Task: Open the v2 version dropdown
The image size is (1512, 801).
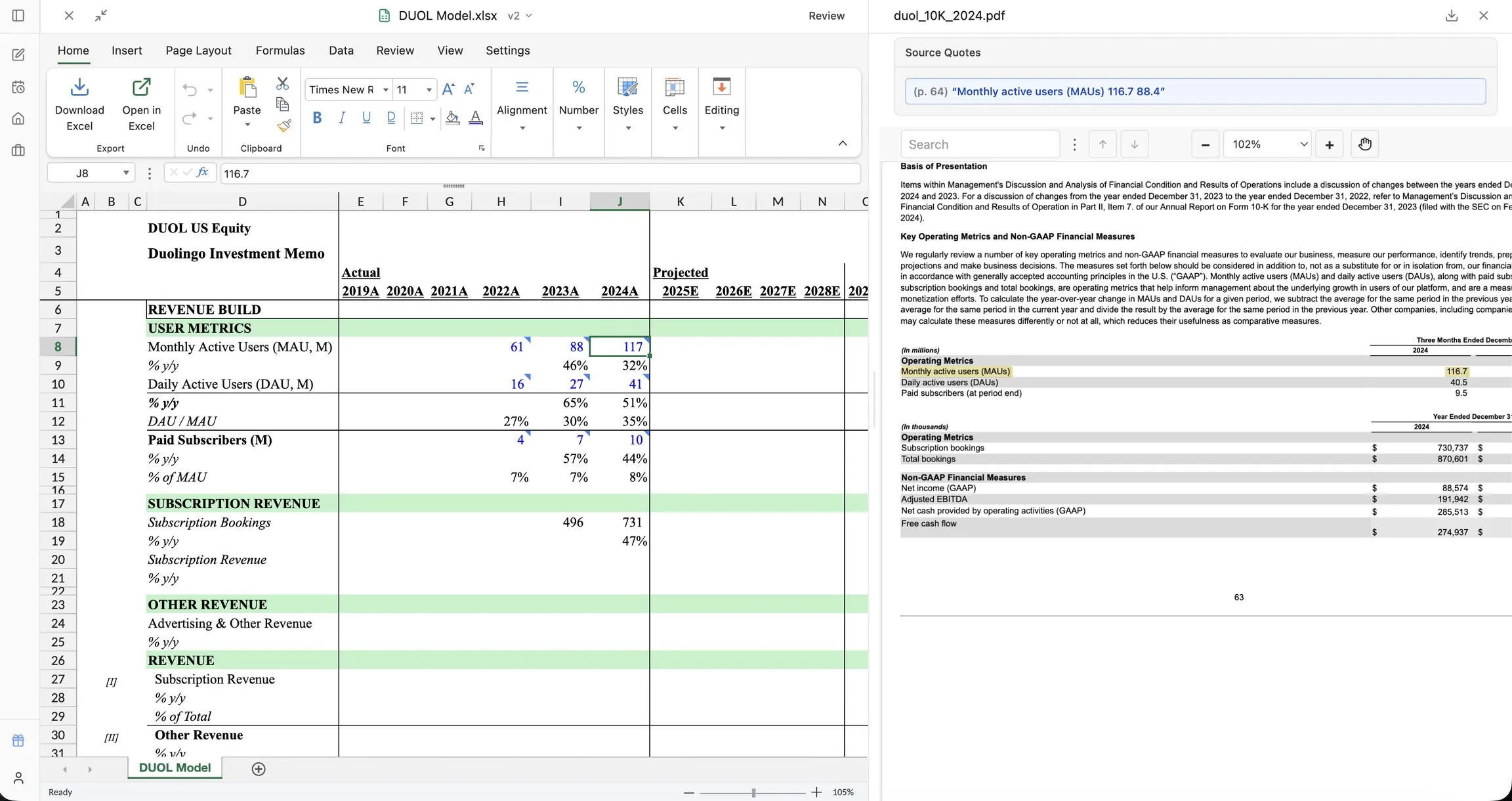Action: (x=520, y=16)
